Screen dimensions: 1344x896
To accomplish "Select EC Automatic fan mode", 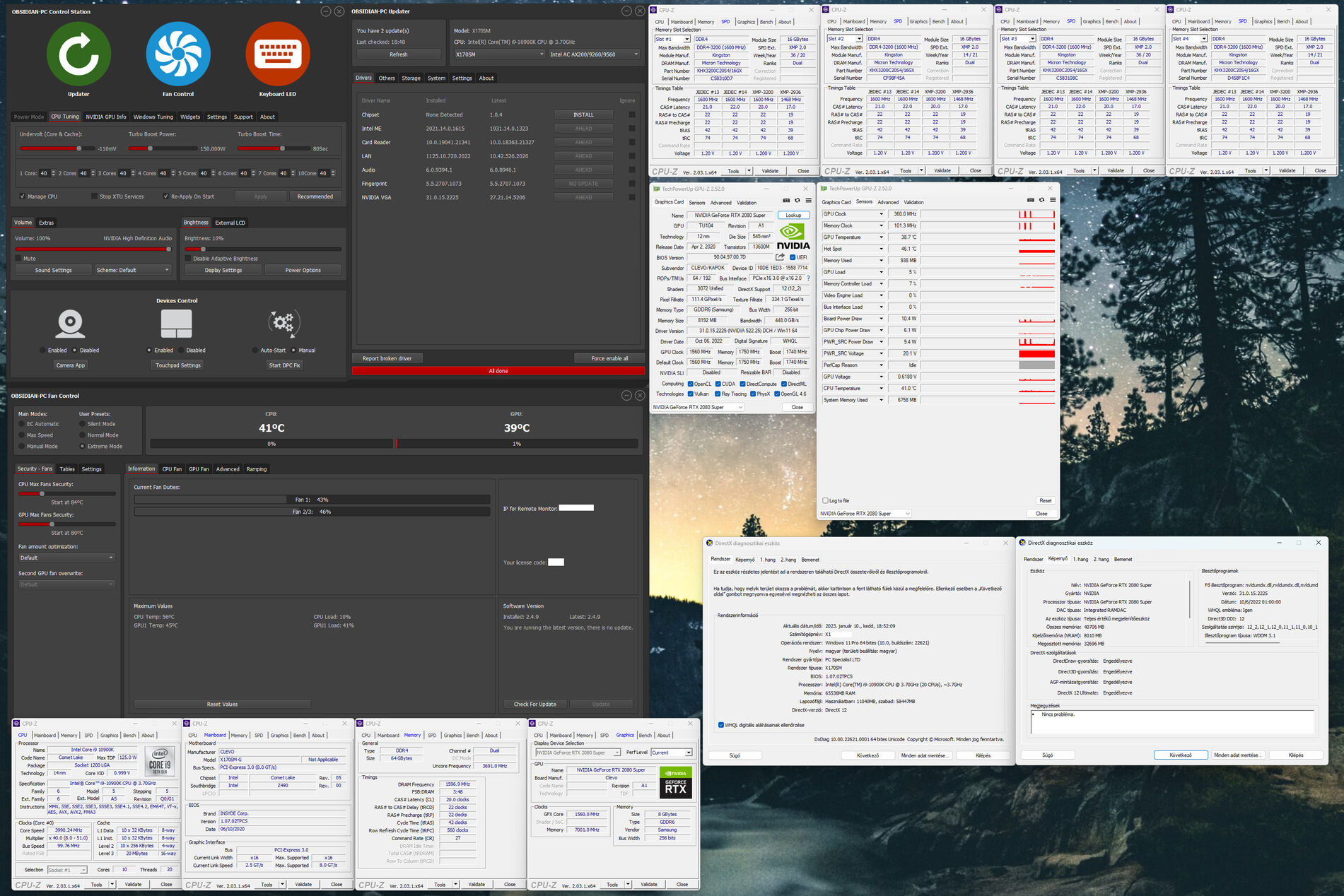I will [21, 424].
